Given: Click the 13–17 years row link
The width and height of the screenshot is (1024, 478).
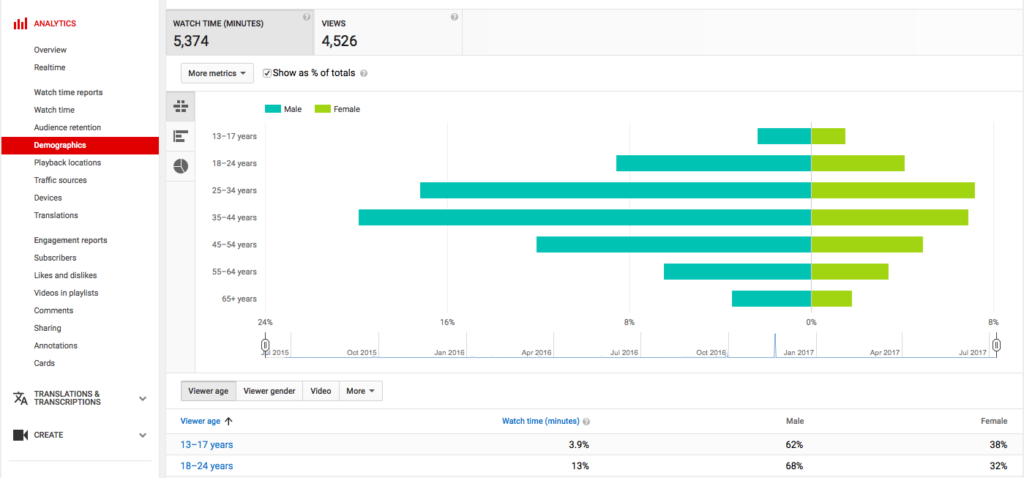Looking at the screenshot, I should 206,445.
